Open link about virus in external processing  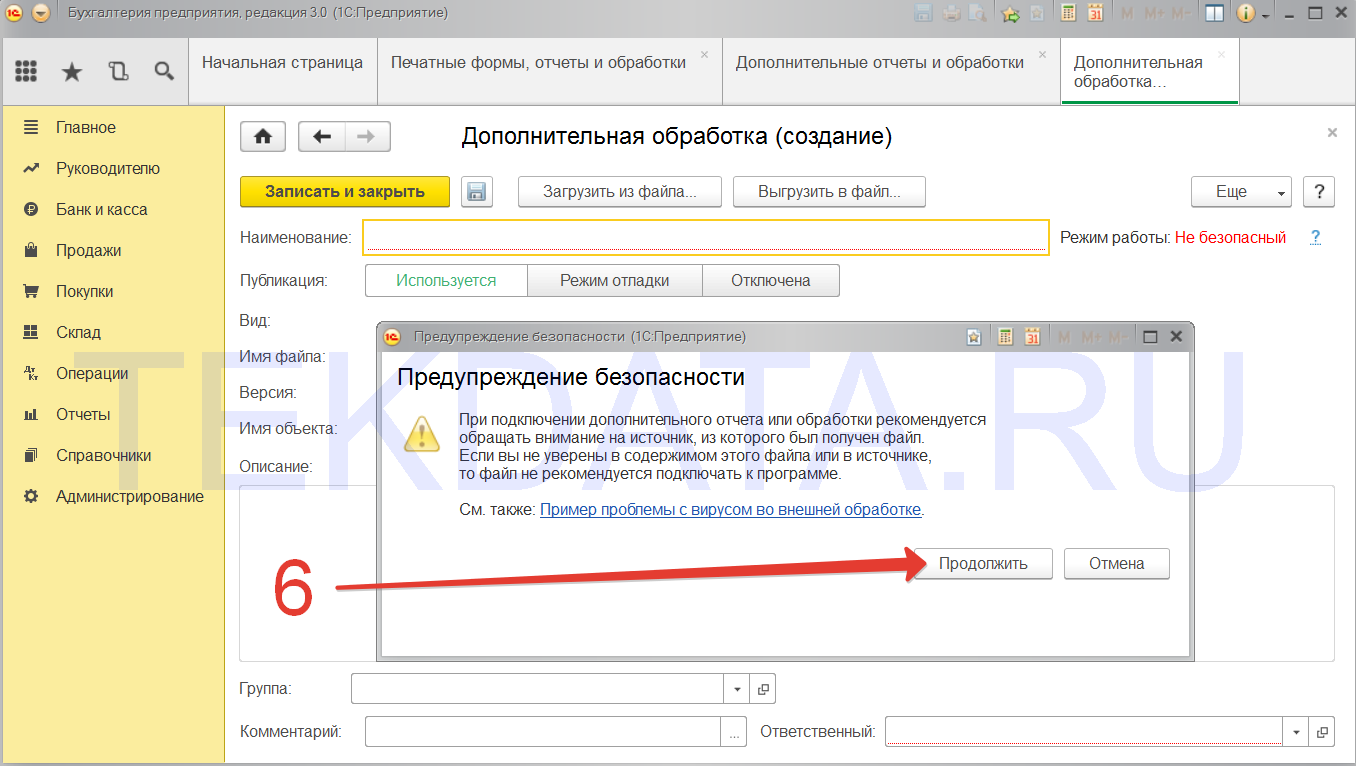click(x=730, y=510)
